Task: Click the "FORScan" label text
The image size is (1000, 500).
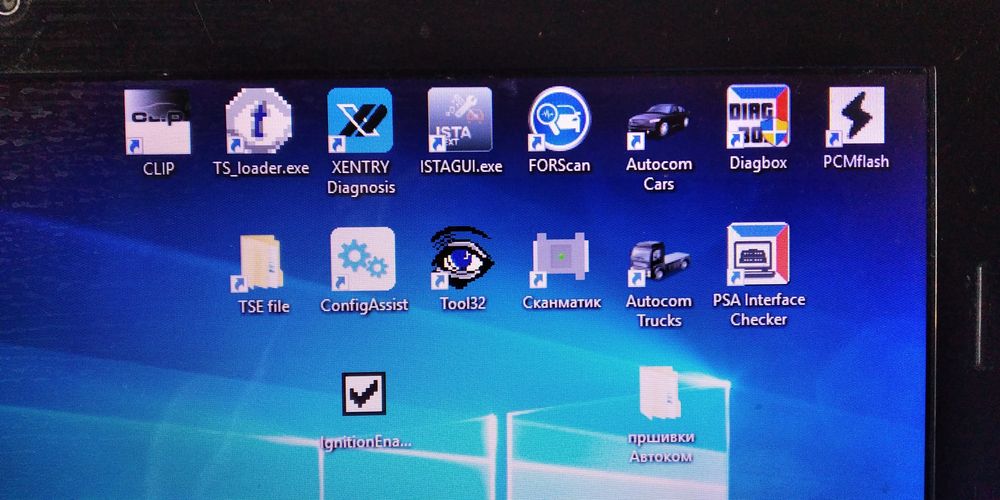Action: pyautogui.click(x=559, y=166)
